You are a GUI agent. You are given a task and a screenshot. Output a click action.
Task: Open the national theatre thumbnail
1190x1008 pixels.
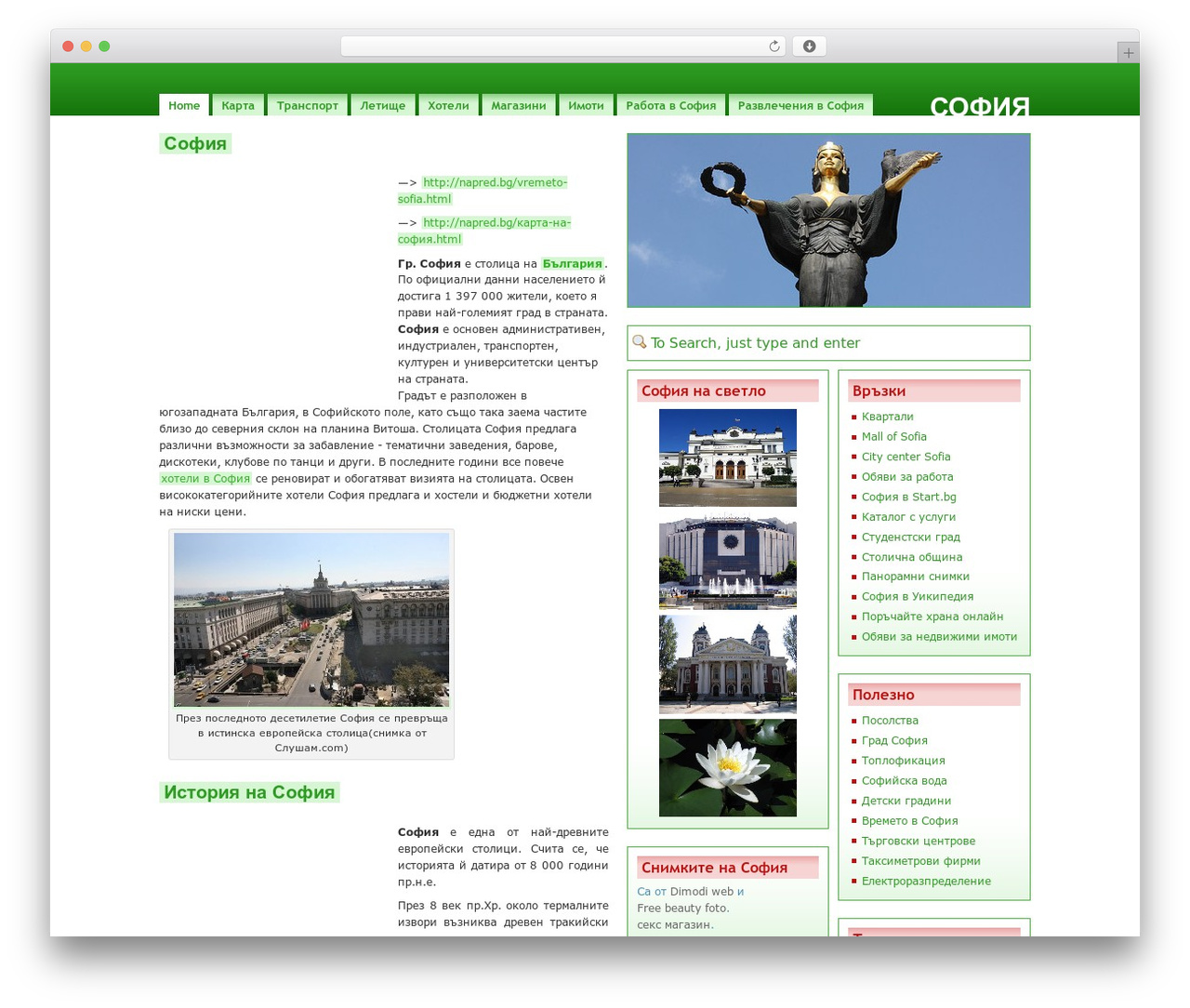coord(728,664)
